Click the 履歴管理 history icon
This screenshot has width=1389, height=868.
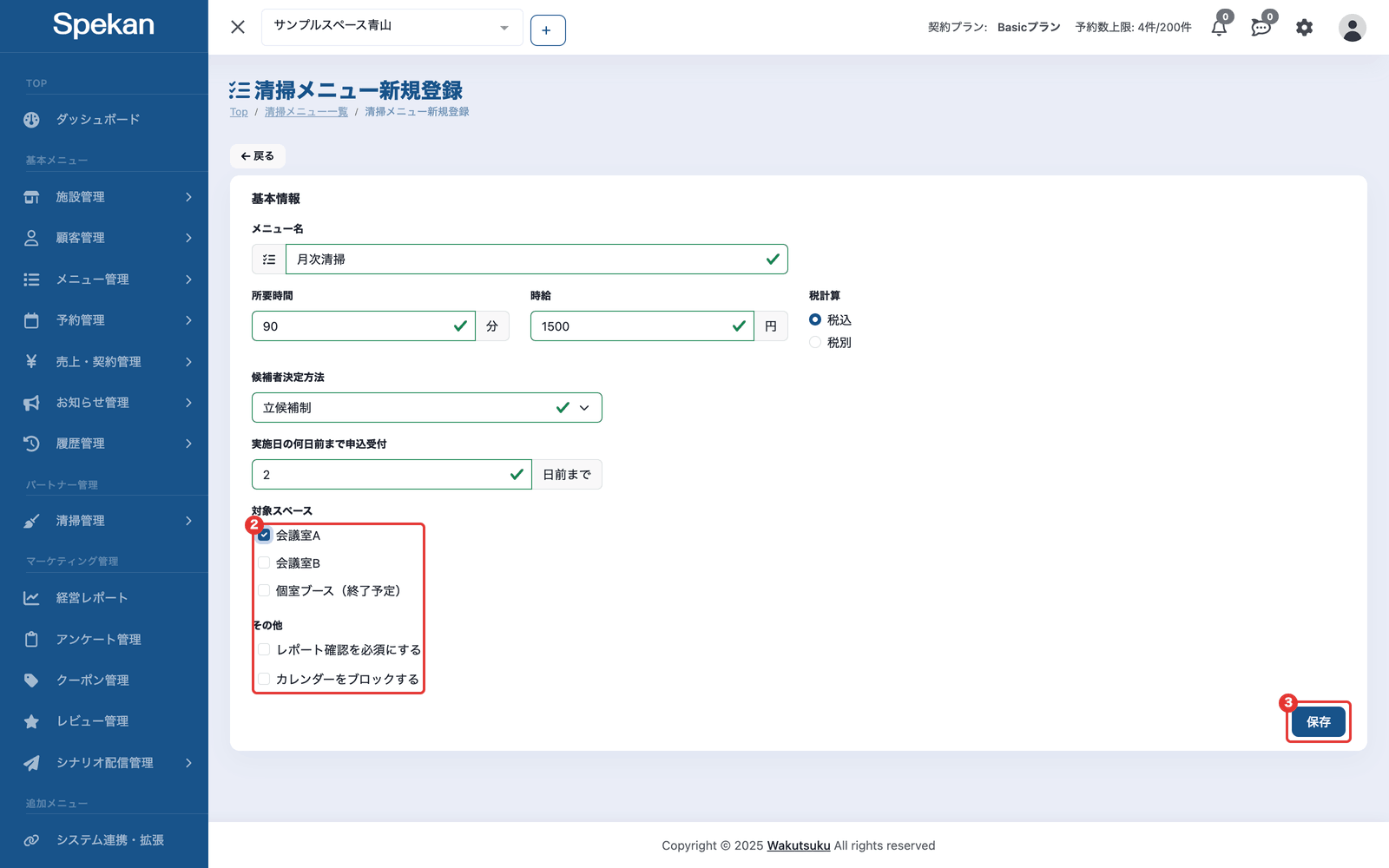[x=31, y=444]
